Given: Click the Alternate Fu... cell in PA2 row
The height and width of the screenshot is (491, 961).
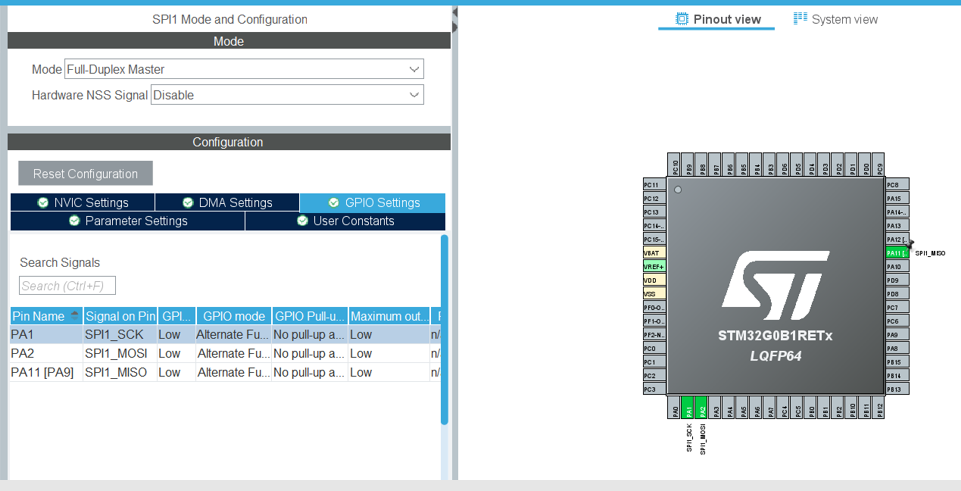Looking at the screenshot, I should pos(234,354).
